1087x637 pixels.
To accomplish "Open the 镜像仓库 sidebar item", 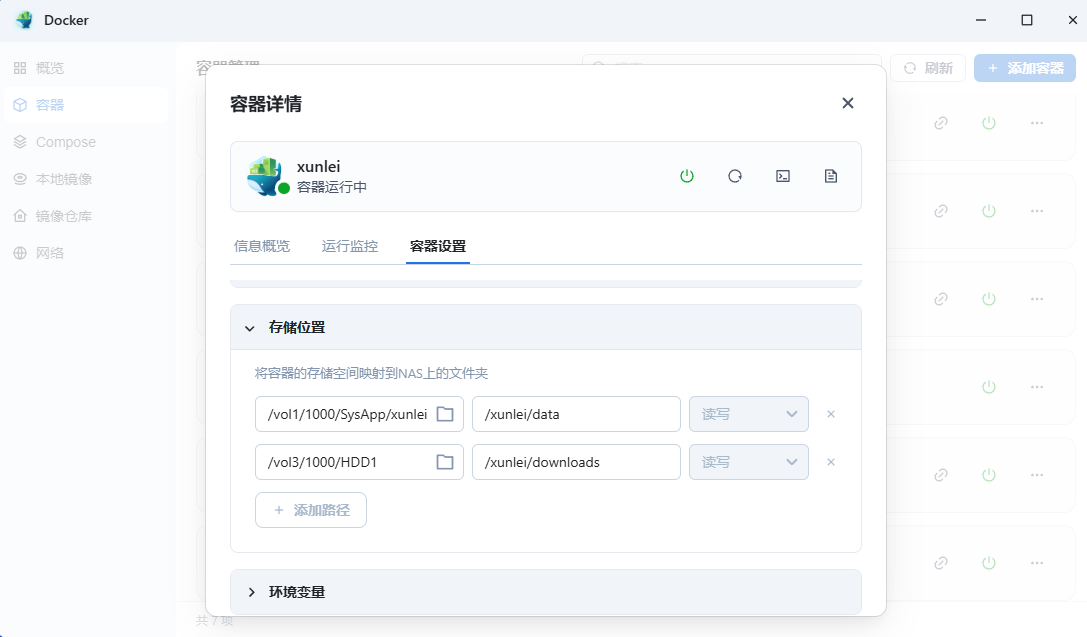I will pos(85,216).
